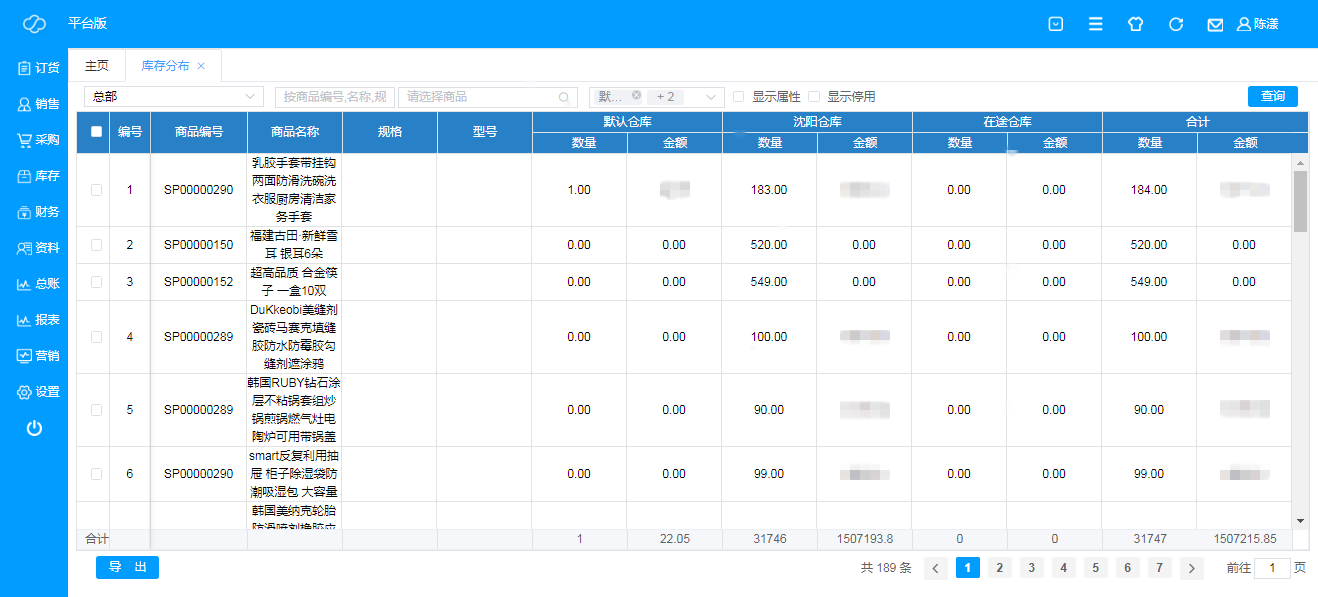The height and width of the screenshot is (597, 1318).
Task: Open 库存 in the sidebar
Action: [x=38, y=176]
